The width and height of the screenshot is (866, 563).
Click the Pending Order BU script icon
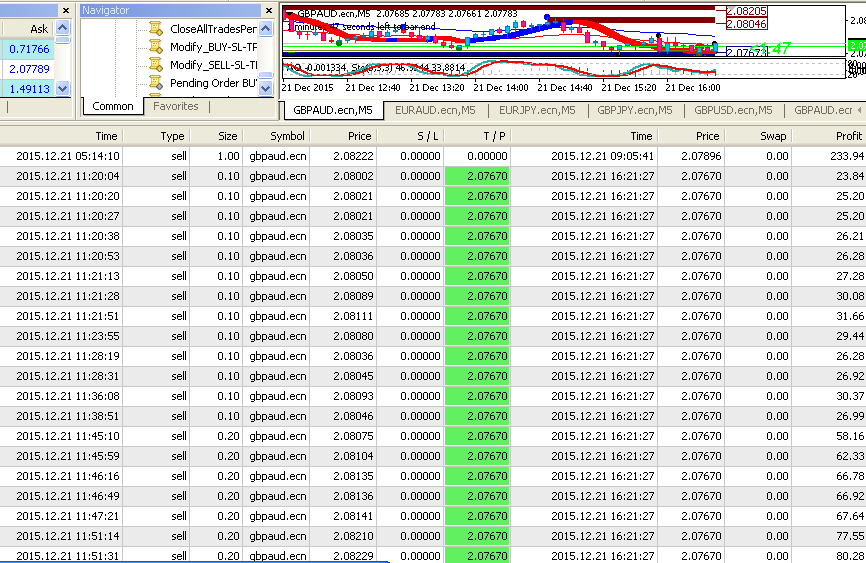(156, 83)
